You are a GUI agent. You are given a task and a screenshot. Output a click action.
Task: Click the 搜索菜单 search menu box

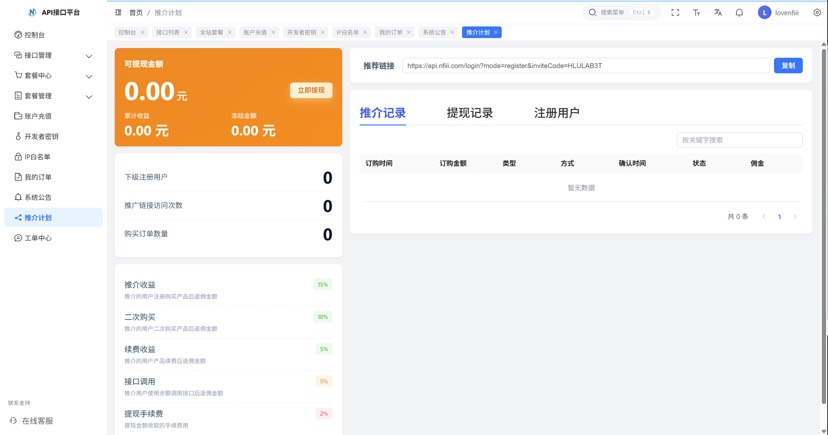click(x=621, y=13)
